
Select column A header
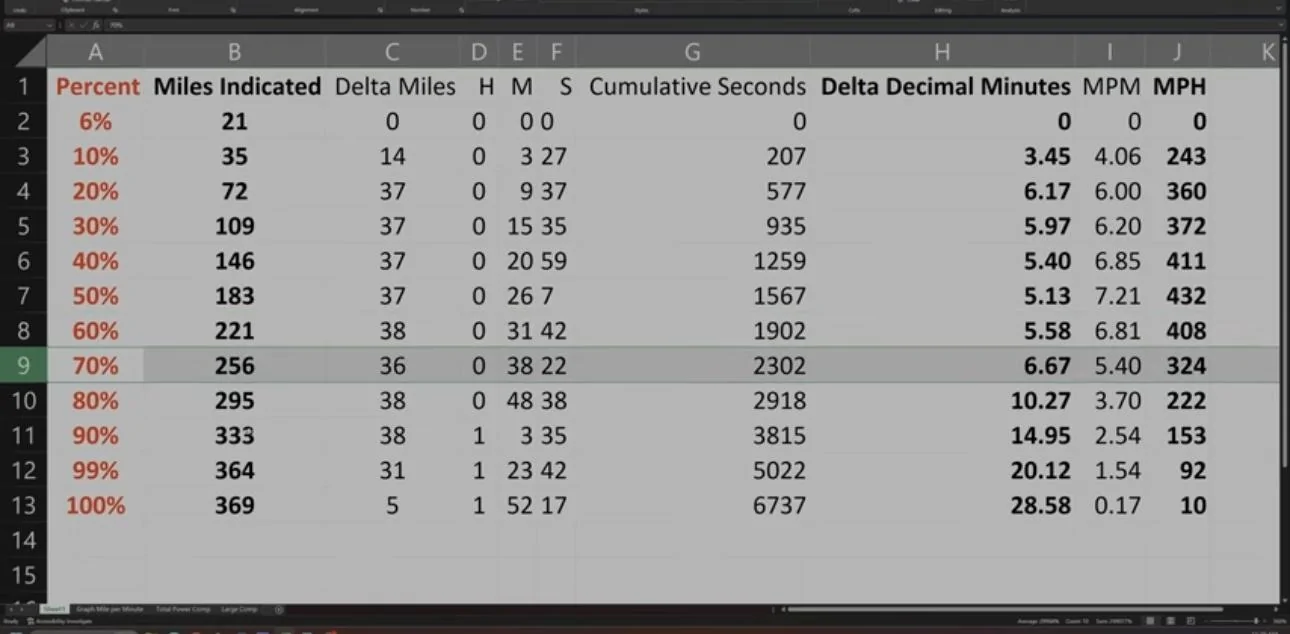95,52
